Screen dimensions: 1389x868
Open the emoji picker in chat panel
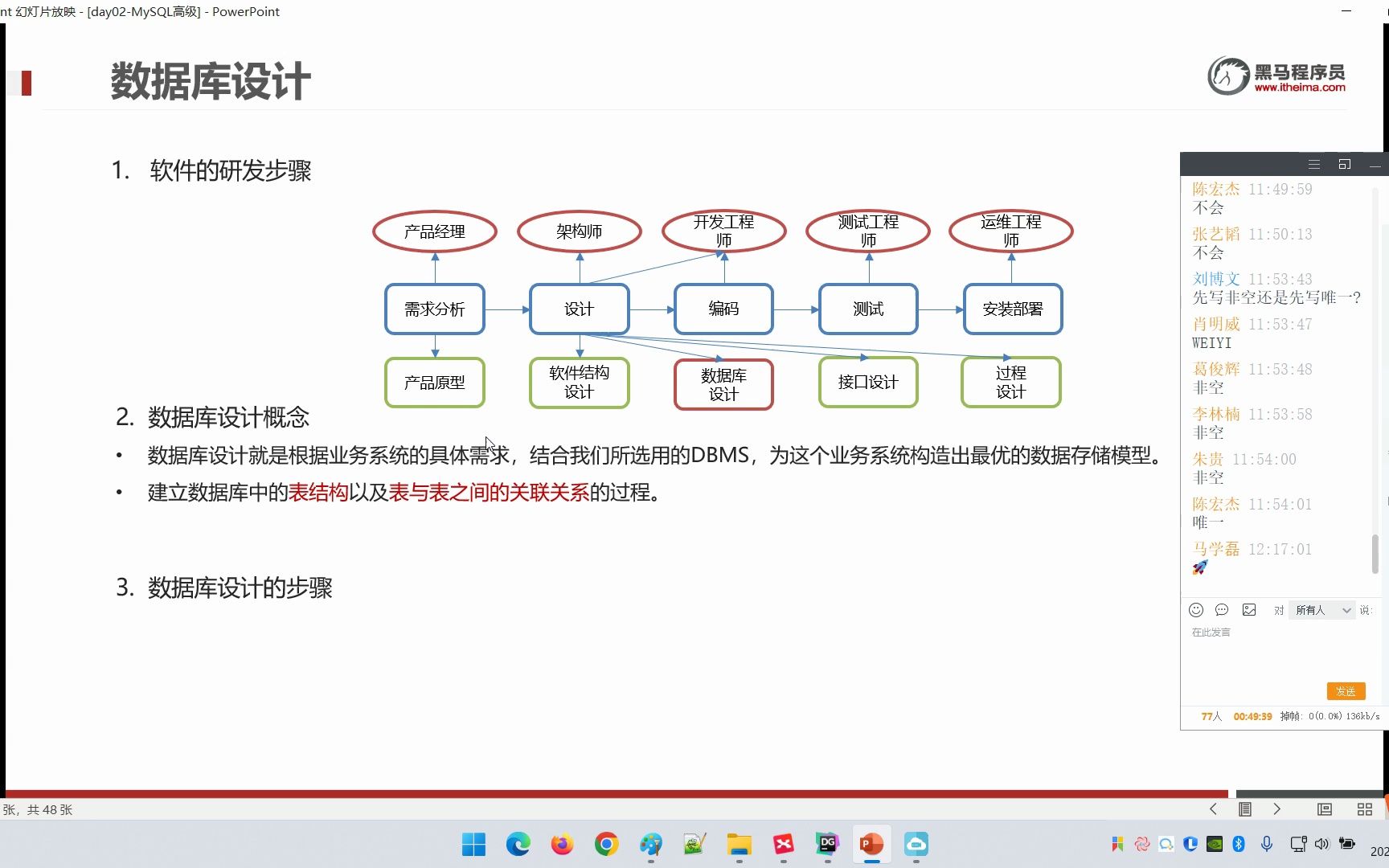pyautogui.click(x=1196, y=610)
